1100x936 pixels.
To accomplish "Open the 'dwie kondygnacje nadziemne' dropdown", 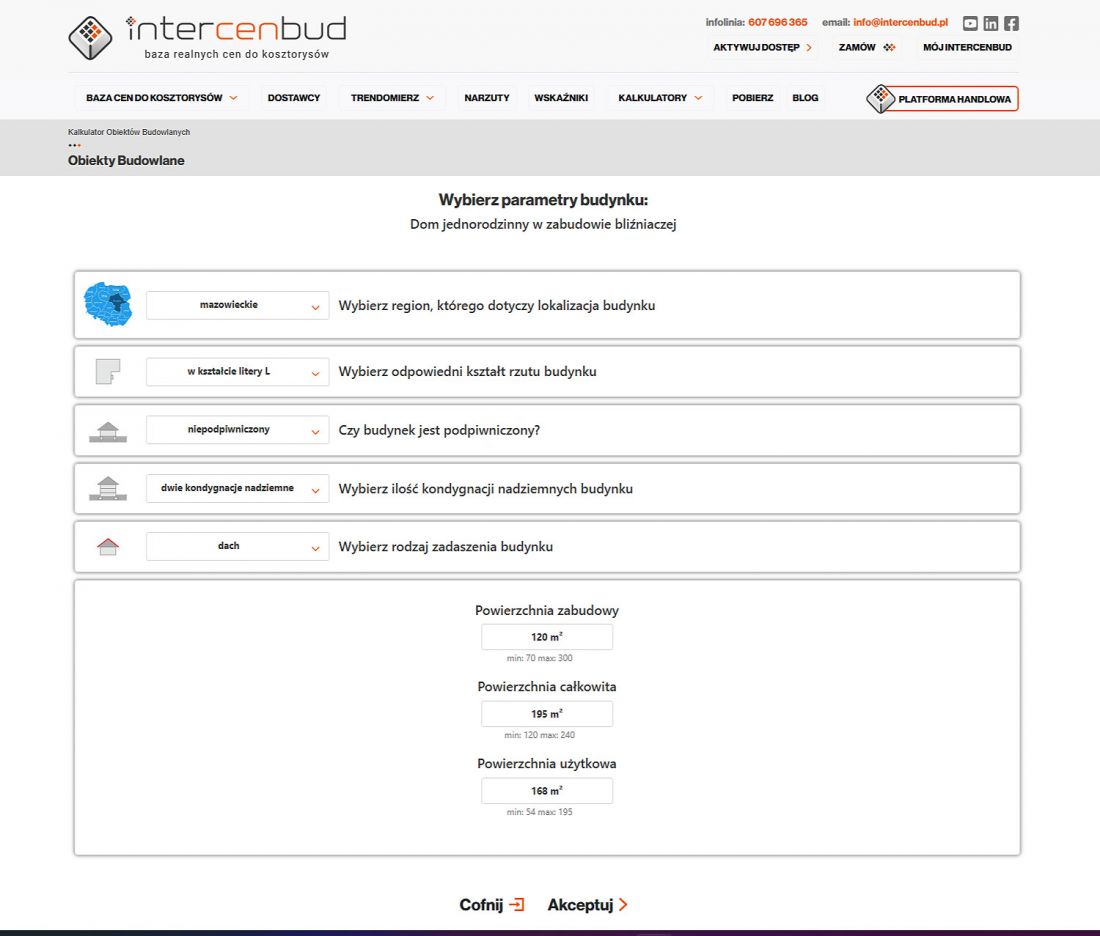I will pos(237,488).
